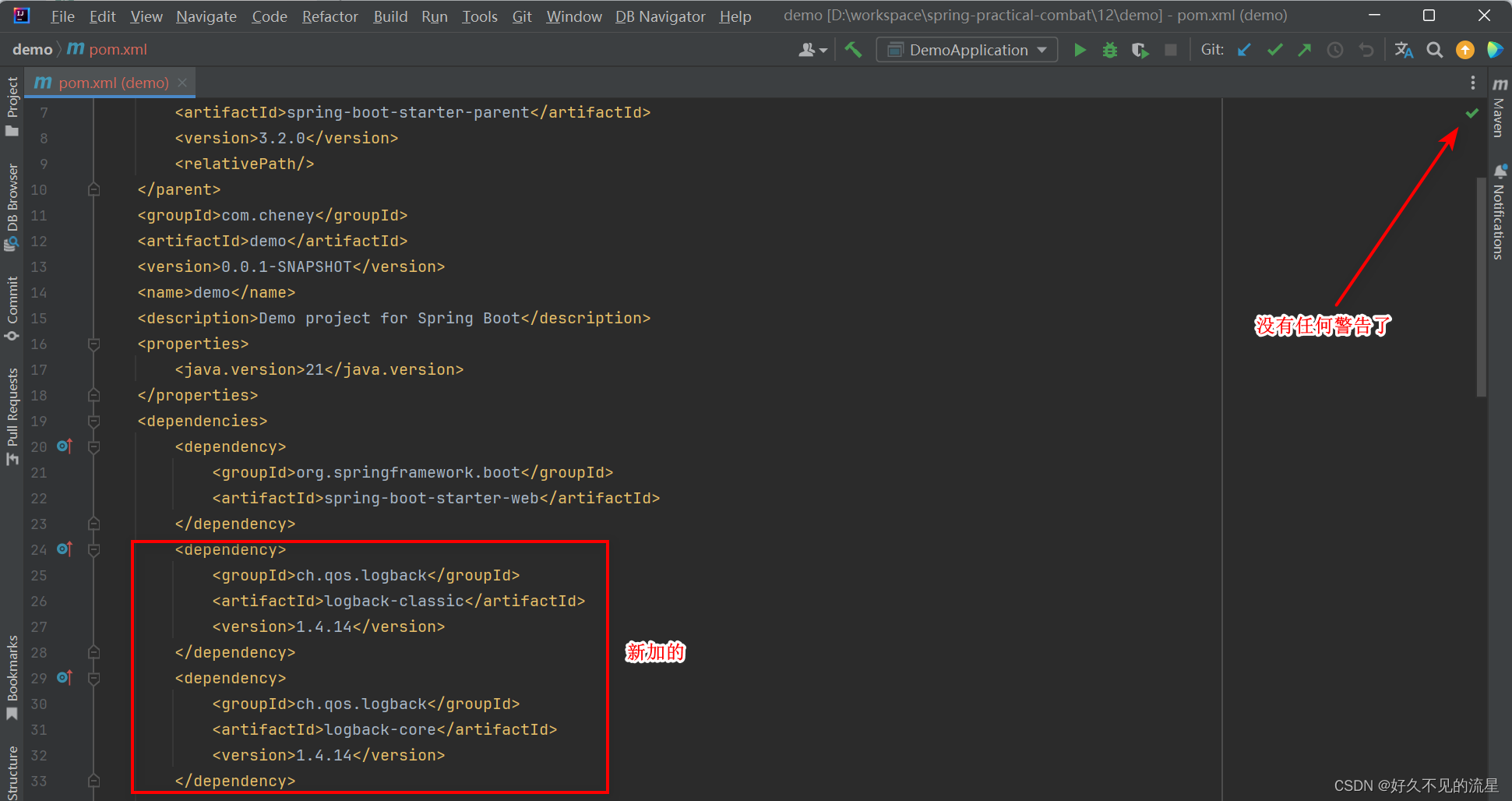Close the pom.xml (demo) tab
The height and width of the screenshot is (801, 1512).
(x=182, y=83)
